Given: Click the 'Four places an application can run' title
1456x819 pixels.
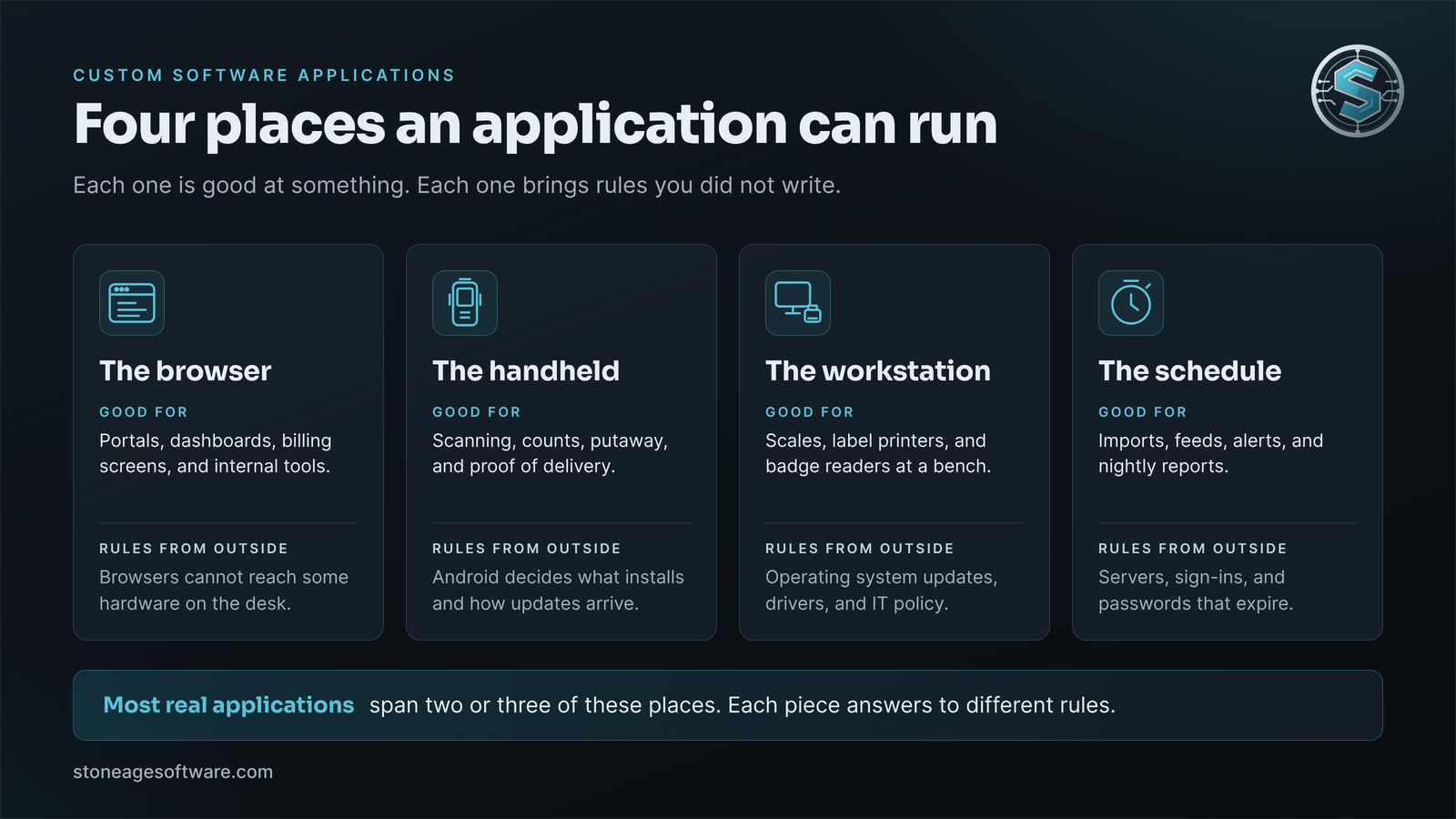Looking at the screenshot, I should coord(535,125).
